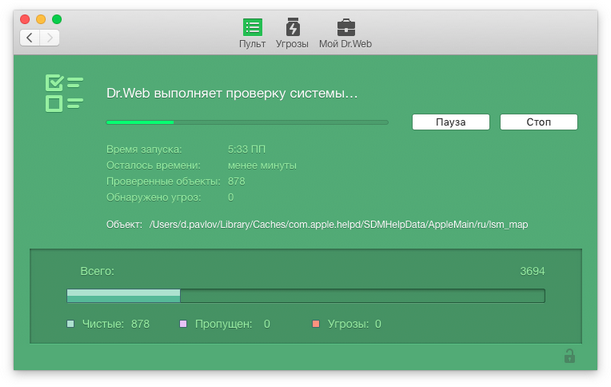Click heading 'Dr.Web выполняет проверку системы…'
Screen dimensions: 611x387
point(232,94)
